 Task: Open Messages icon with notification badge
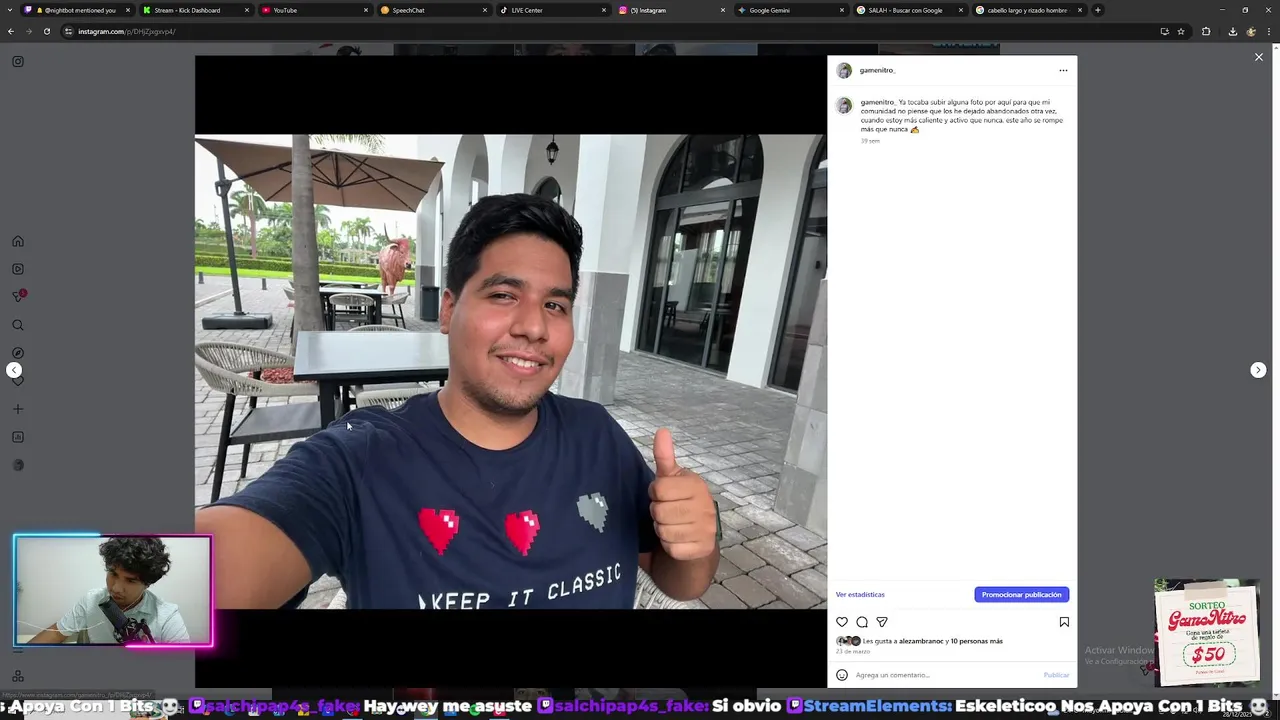[18, 296]
